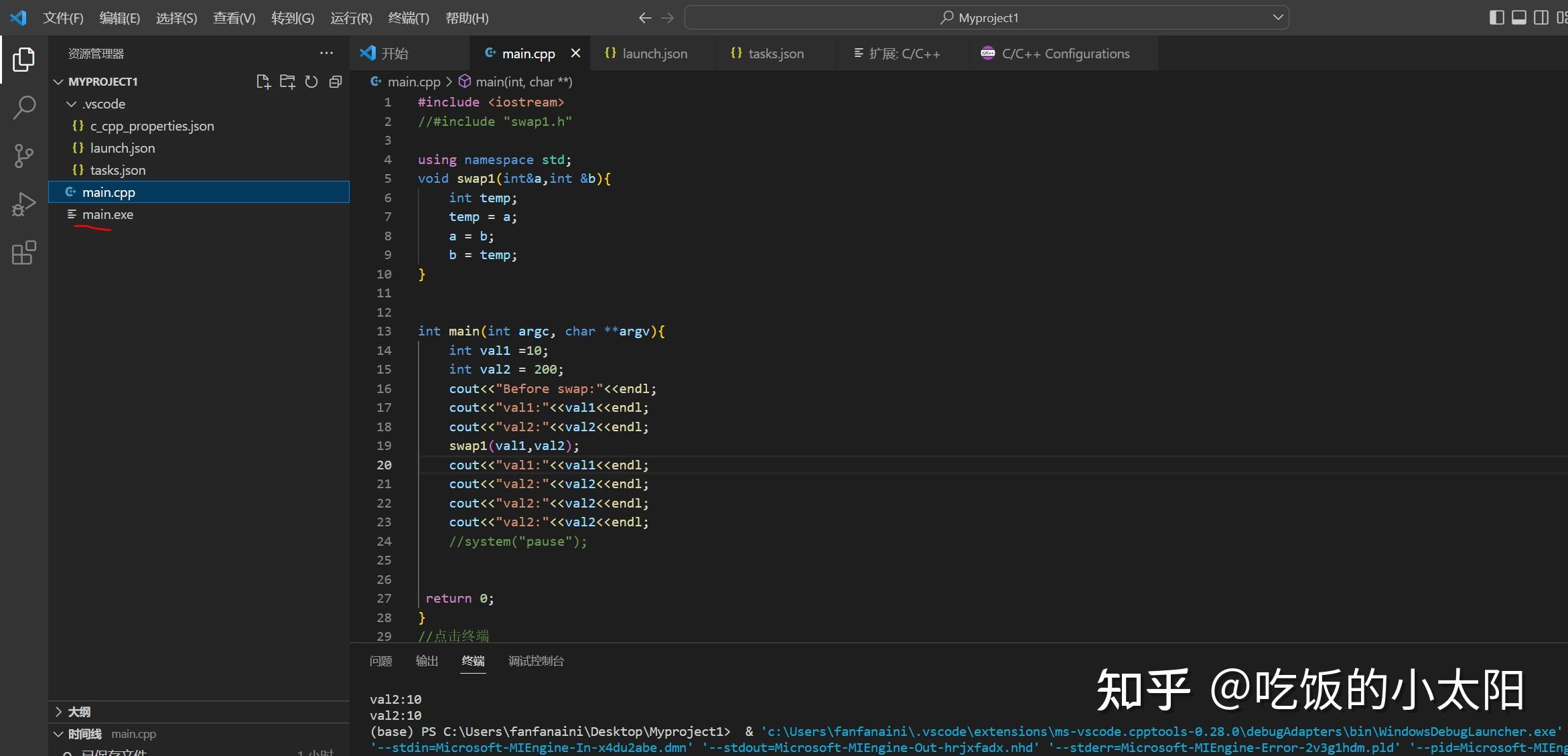The width and height of the screenshot is (1568, 756).
Task: Open the 文件(F) menu
Action: 63,18
